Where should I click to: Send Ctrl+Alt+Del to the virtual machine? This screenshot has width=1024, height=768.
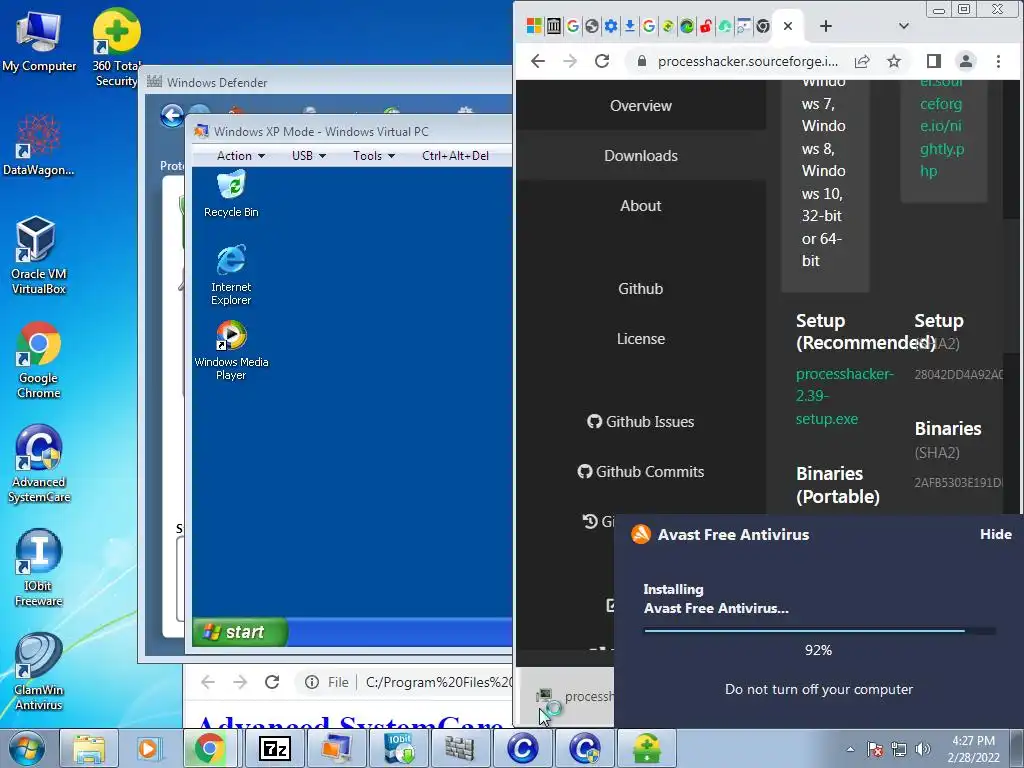455,155
